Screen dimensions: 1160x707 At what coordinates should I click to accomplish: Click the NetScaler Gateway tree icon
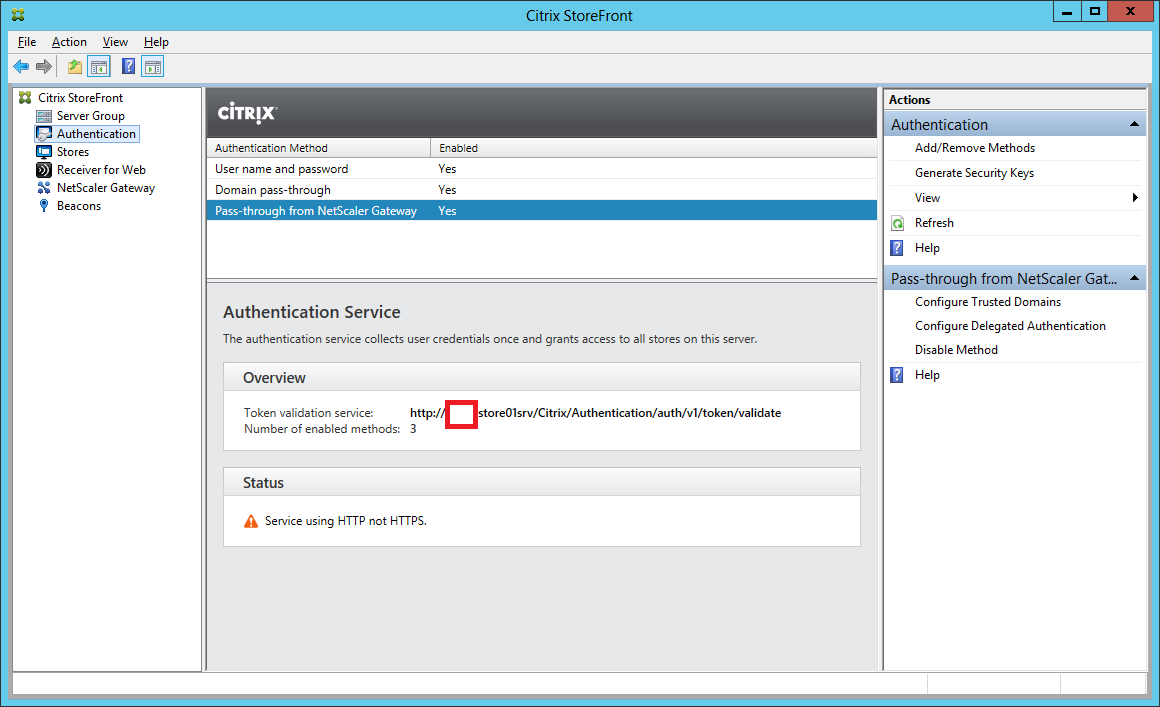pyautogui.click(x=44, y=188)
